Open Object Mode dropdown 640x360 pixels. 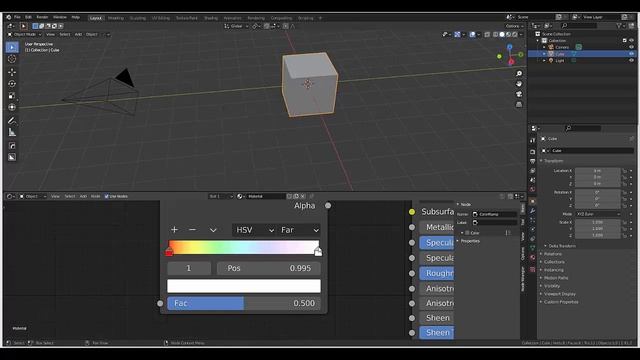[x=24, y=35]
